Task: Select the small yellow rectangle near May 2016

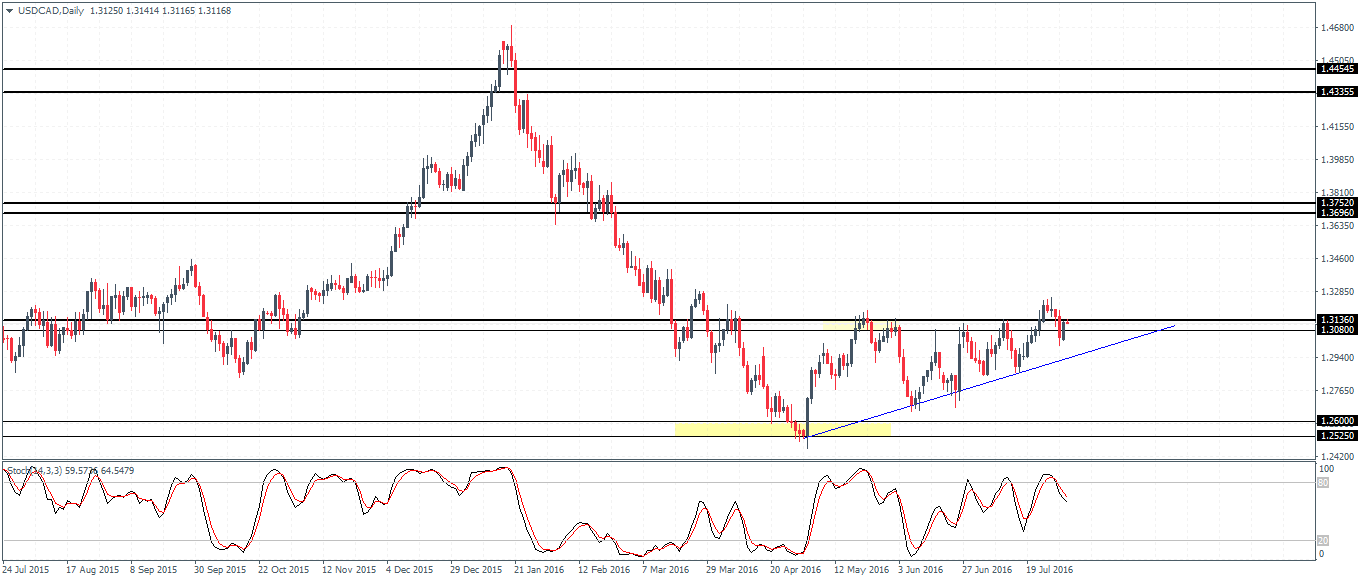Action: (x=860, y=325)
